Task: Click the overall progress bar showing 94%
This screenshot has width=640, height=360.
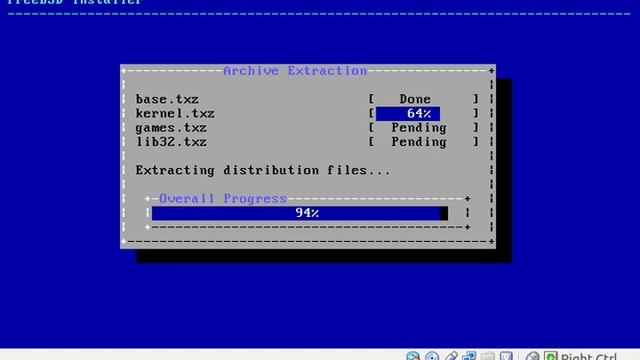Action: (x=300, y=213)
